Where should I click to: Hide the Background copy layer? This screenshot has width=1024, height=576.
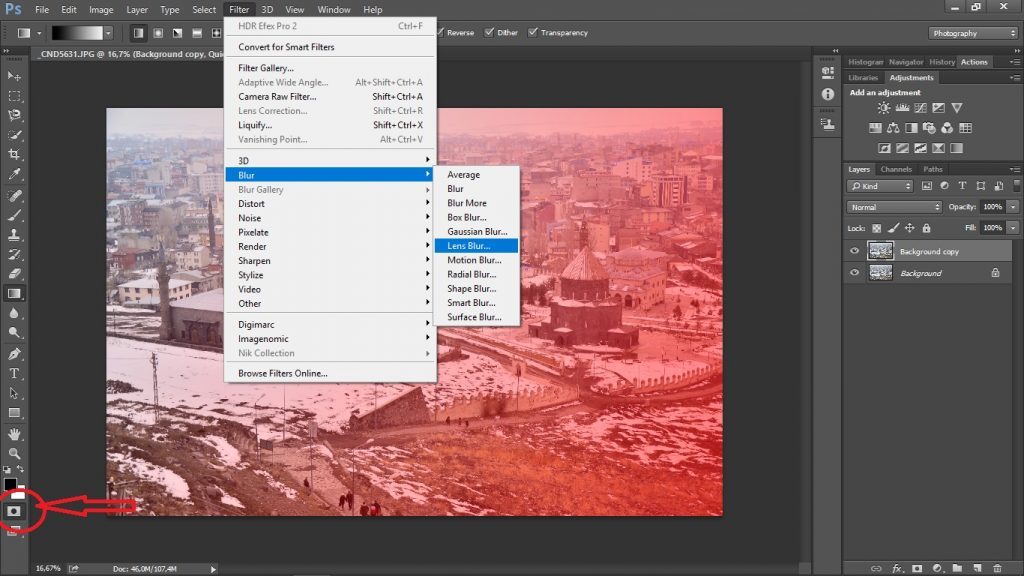(x=854, y=252)
